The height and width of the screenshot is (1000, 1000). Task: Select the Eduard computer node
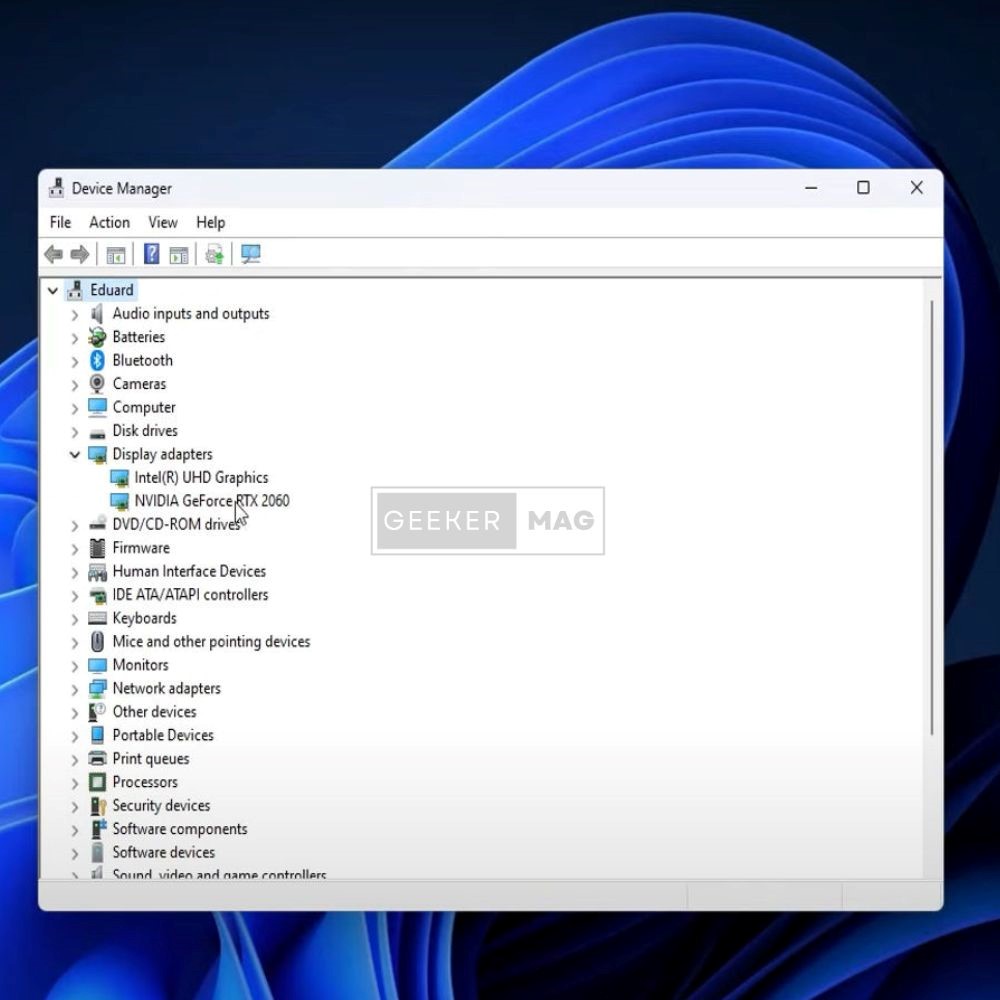tap(112, 290)
